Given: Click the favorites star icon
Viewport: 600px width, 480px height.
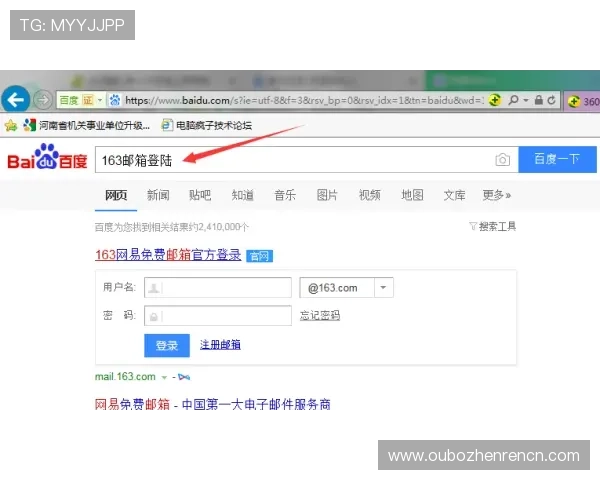Looking at the screenshot, I should (11, 125).
